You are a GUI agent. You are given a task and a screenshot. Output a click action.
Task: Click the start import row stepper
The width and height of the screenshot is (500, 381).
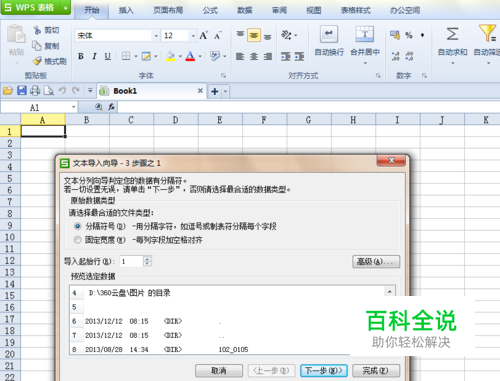click(147, 261)
